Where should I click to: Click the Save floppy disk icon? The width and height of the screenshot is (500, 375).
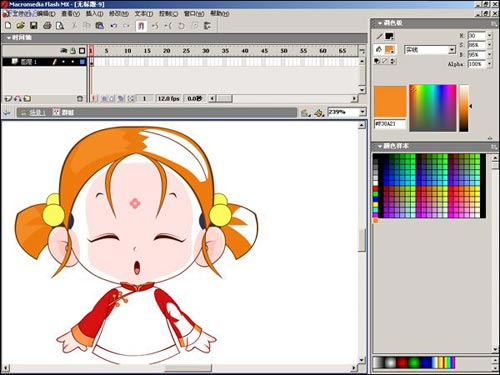coord(34,25)
